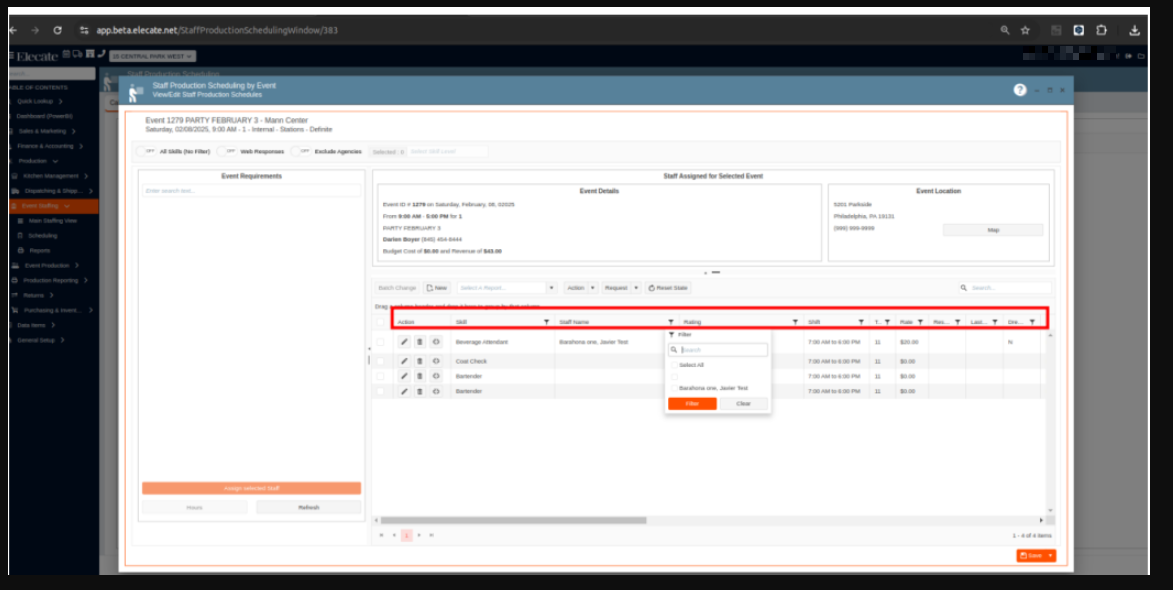This screenshot has width=1173, height=590.
Task: Open the Select A Report dropdown
Action: click(x=506, y=288)
